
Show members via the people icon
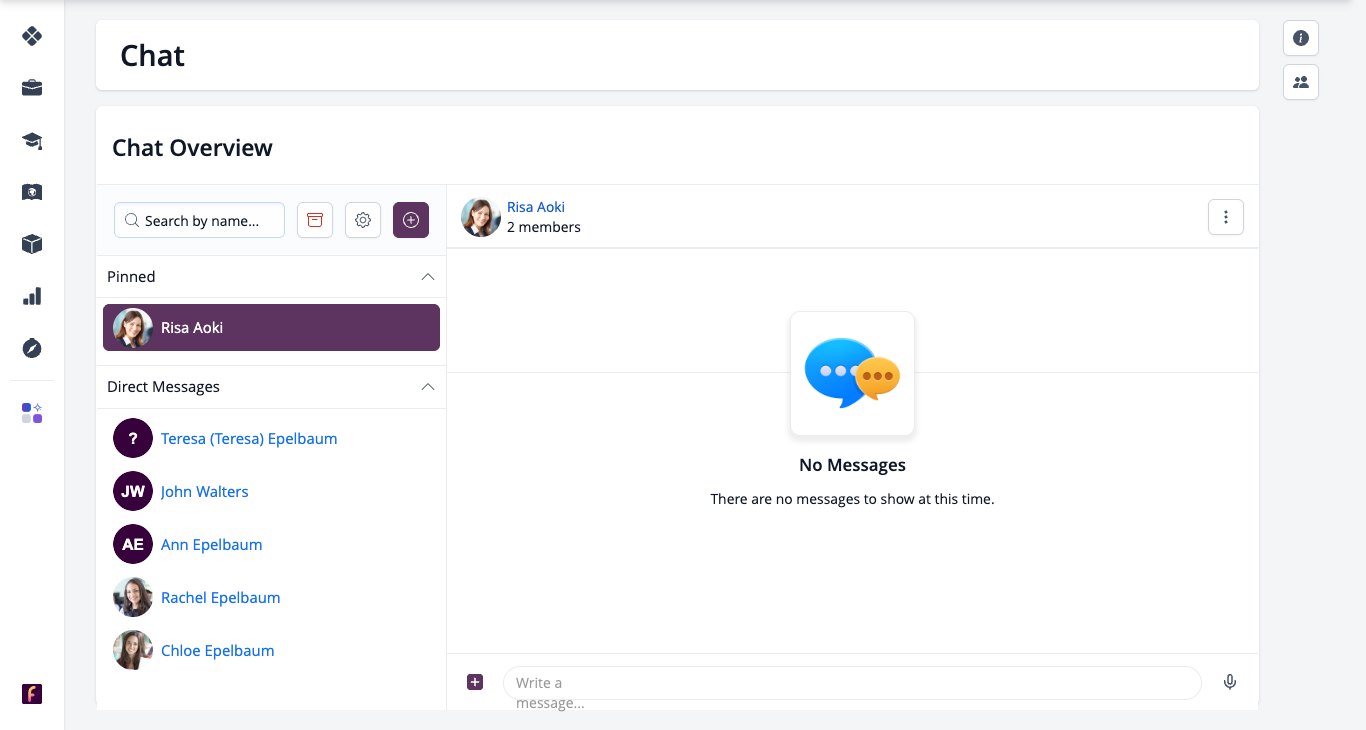coord(1301,82)
